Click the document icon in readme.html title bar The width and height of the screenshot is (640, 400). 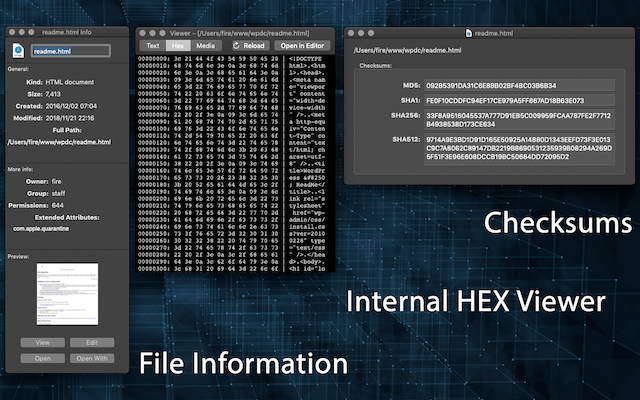tap(469, 33)
